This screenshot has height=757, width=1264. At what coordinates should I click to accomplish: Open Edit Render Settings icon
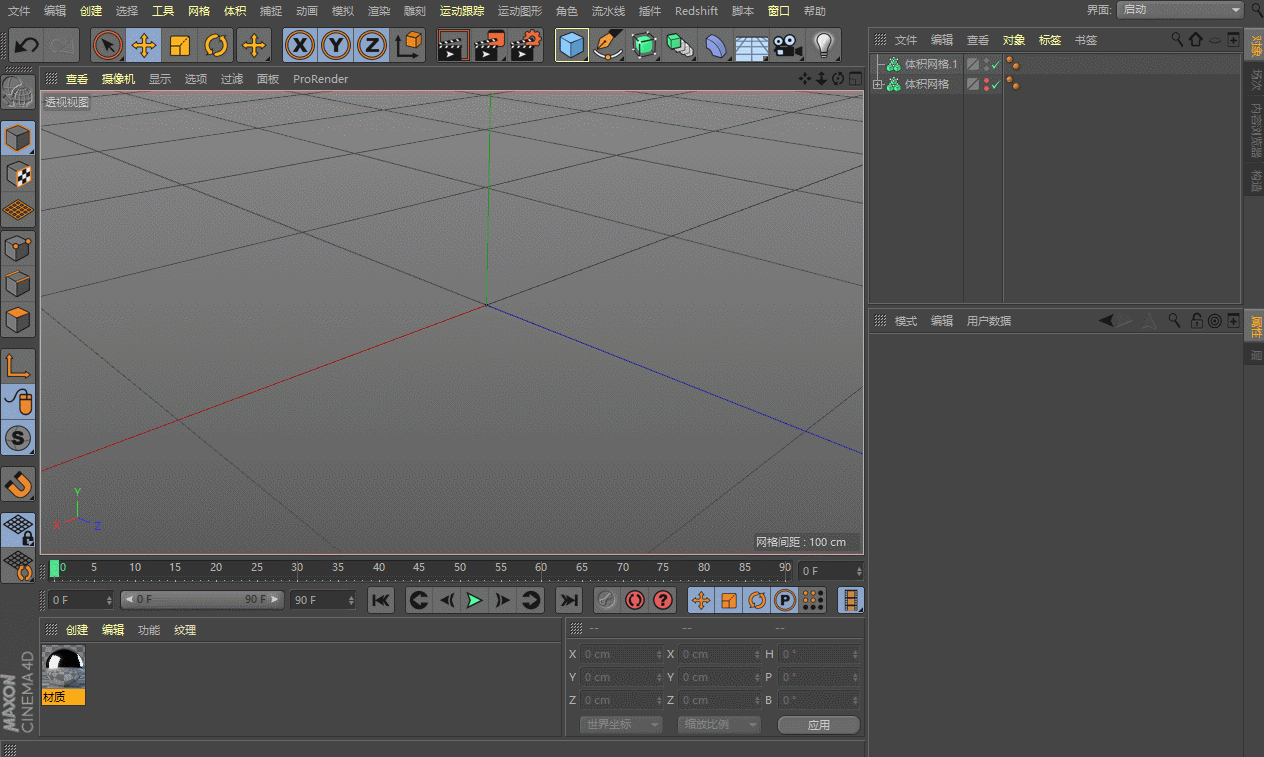tap(526, 46)
